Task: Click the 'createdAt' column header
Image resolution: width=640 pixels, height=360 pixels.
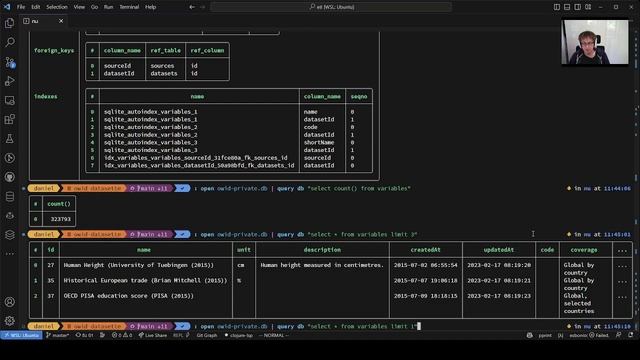Action: [425, 250]
